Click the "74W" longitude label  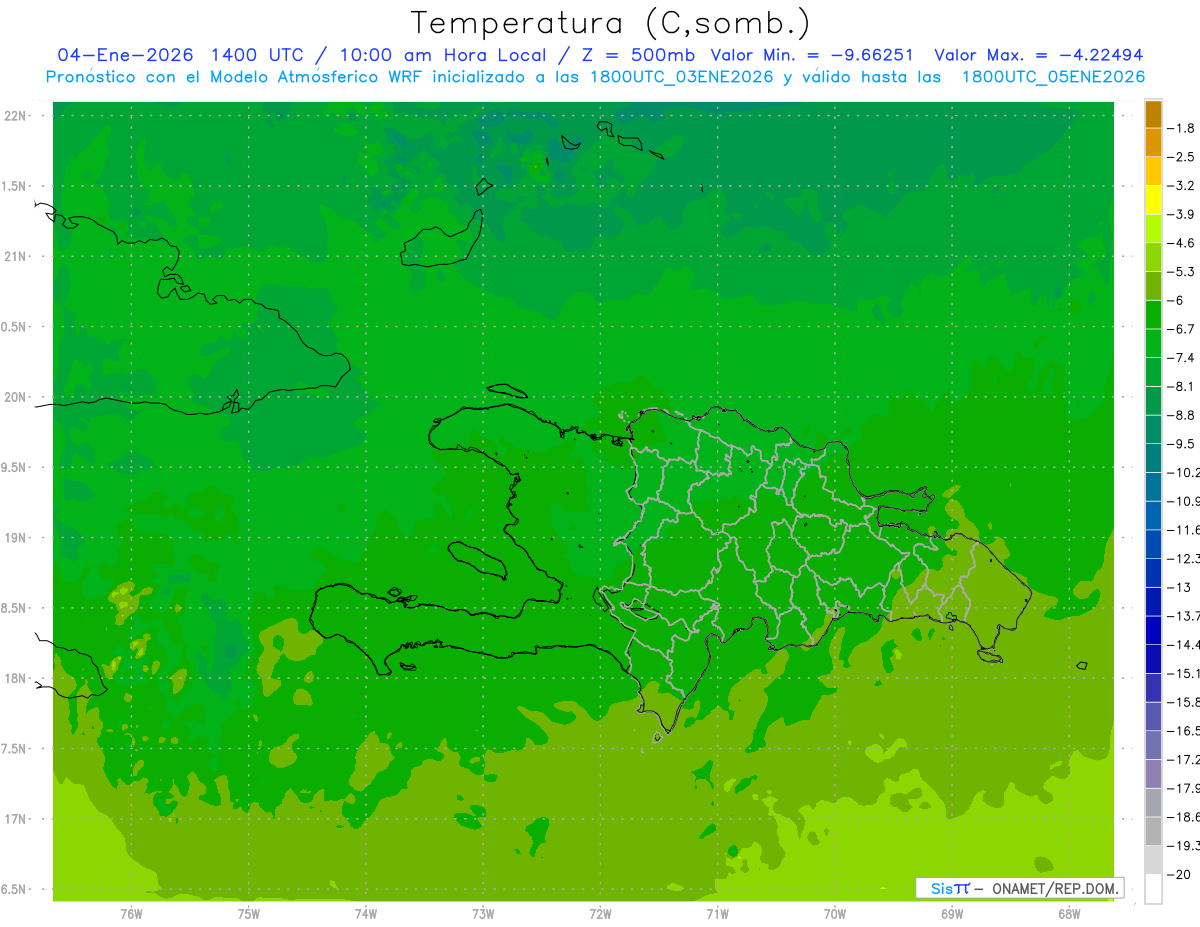(366, 914)
